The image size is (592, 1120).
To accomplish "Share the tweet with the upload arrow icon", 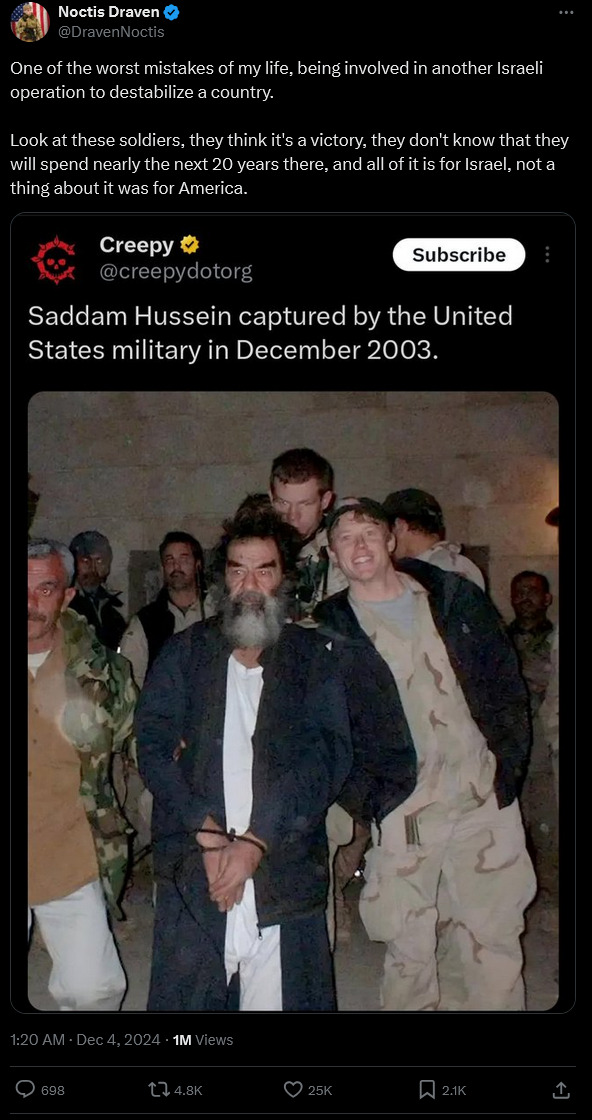I will pyautogui.click(x=561, y=1089).
